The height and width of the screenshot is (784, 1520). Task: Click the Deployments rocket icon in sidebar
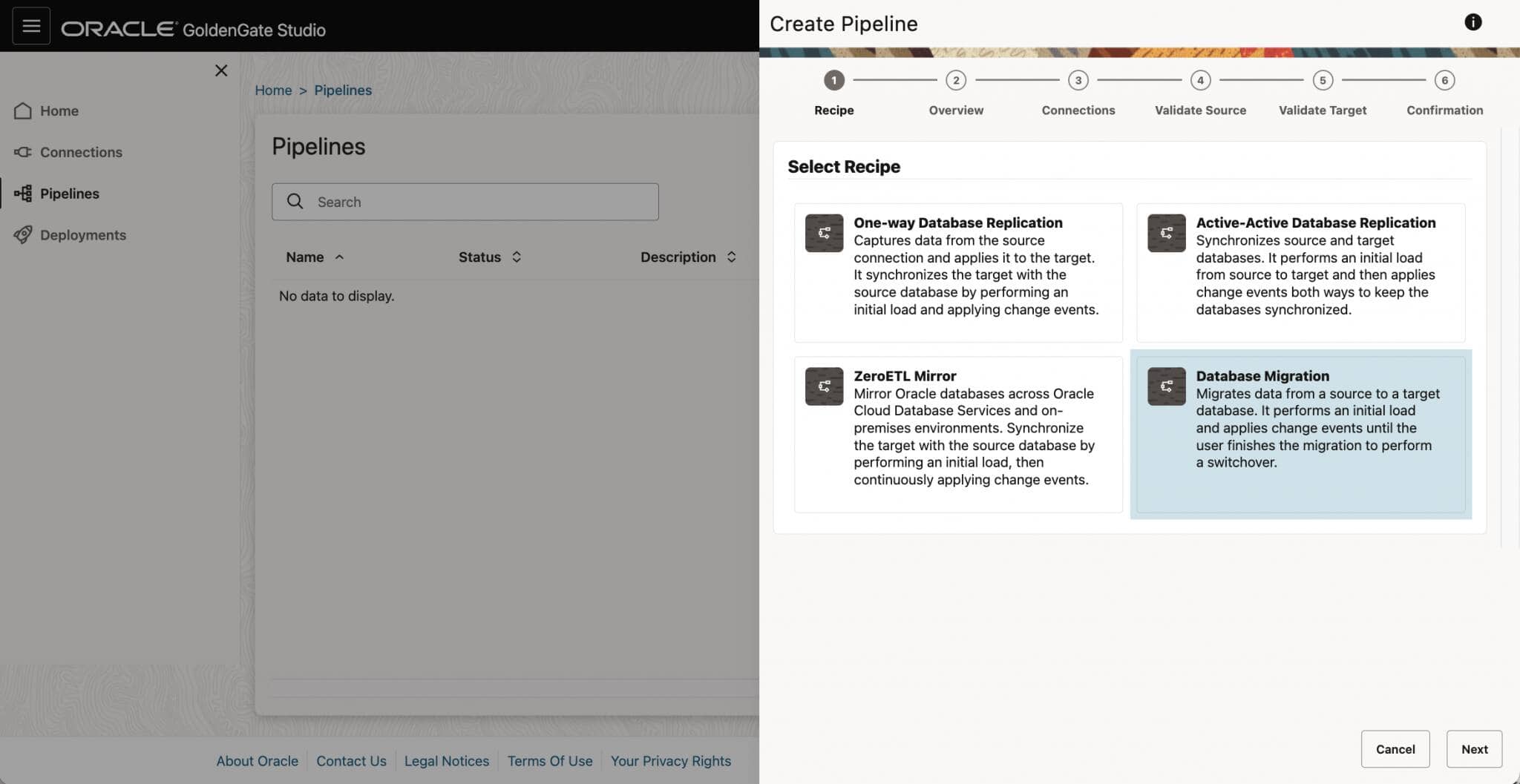[23, 235]
